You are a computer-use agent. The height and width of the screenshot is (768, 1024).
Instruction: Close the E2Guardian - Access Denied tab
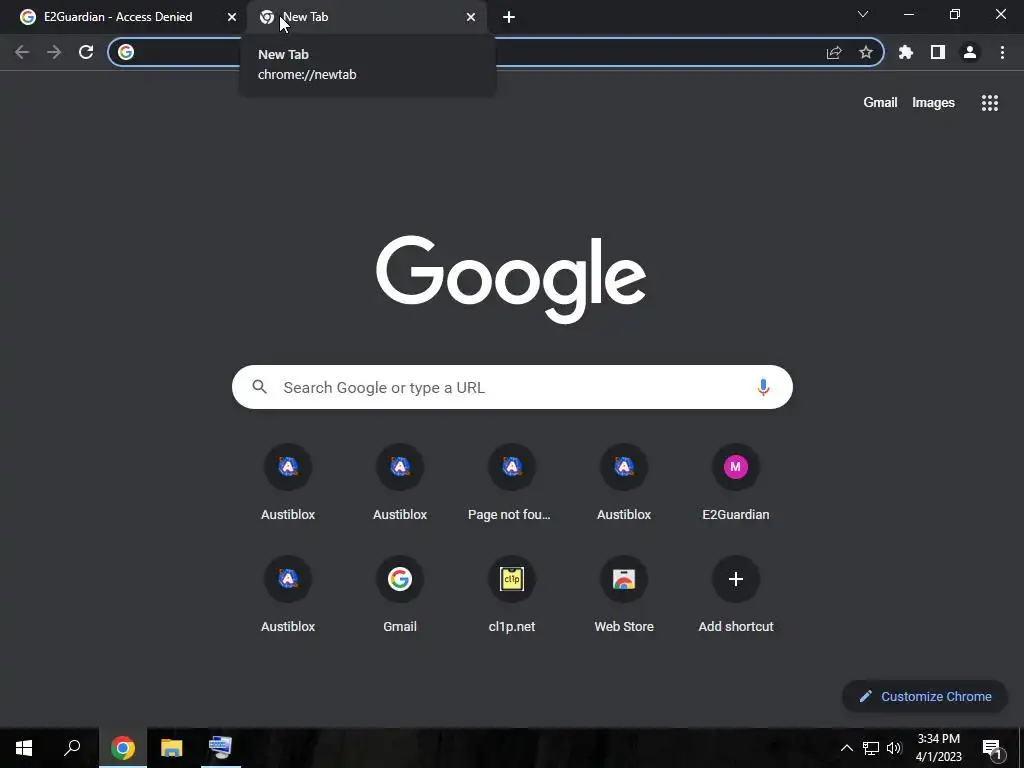[232, 17]
